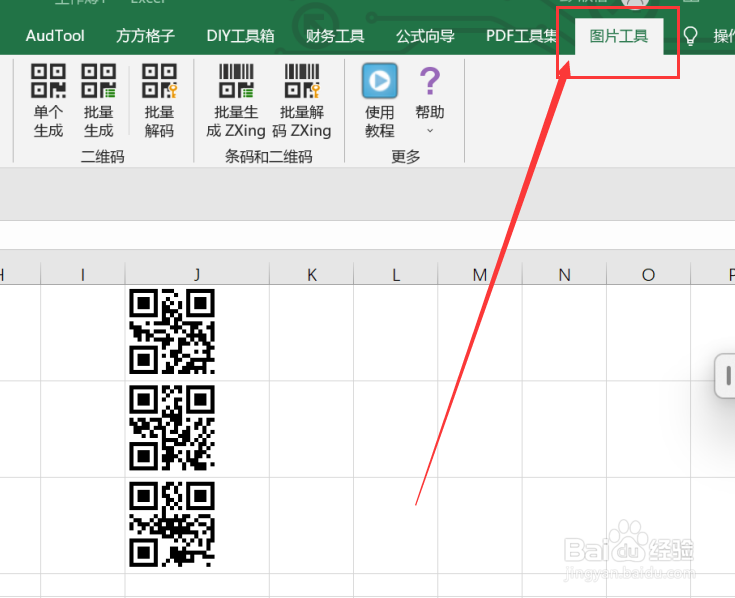Screen dimensions: 735x598
Task: Switch to the AudTool tab
Action: click(x=55, y=36)
